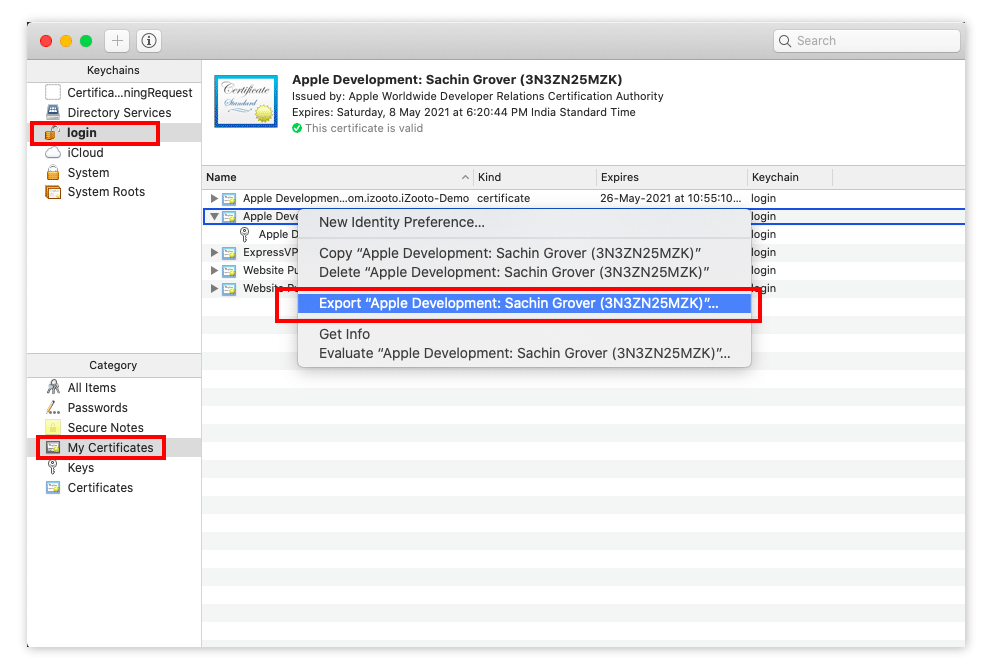The height and width of the screenshot is (667, 989).
Task: Expand the iZooto-Demo certificate row
Action: pyautogui.click(x=214, y=198)
